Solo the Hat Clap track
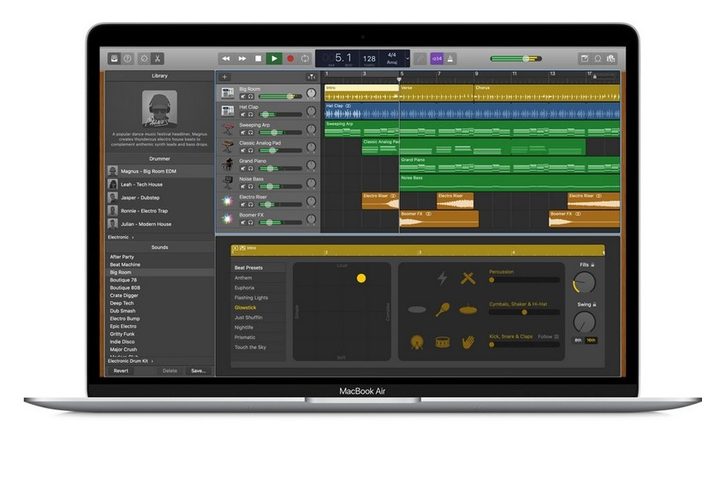This screenshot has width=720, height=480. tap(251, 114)
